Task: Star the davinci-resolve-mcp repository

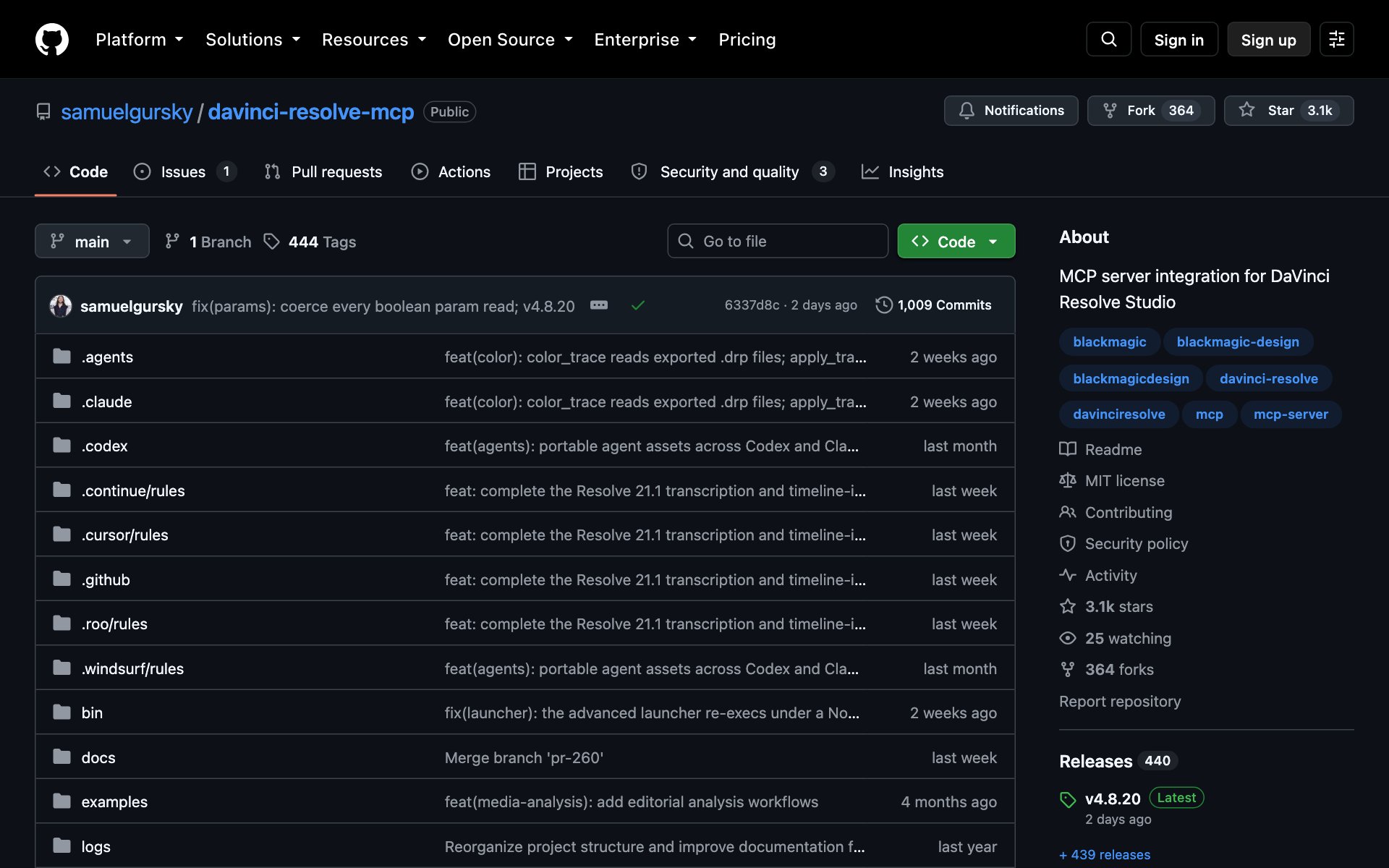Action: (1288, 111)
